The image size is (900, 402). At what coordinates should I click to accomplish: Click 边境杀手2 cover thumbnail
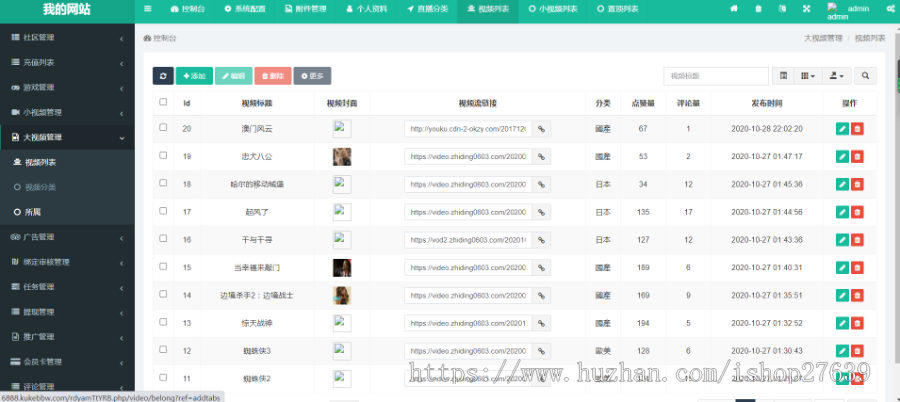pos(342,295)
